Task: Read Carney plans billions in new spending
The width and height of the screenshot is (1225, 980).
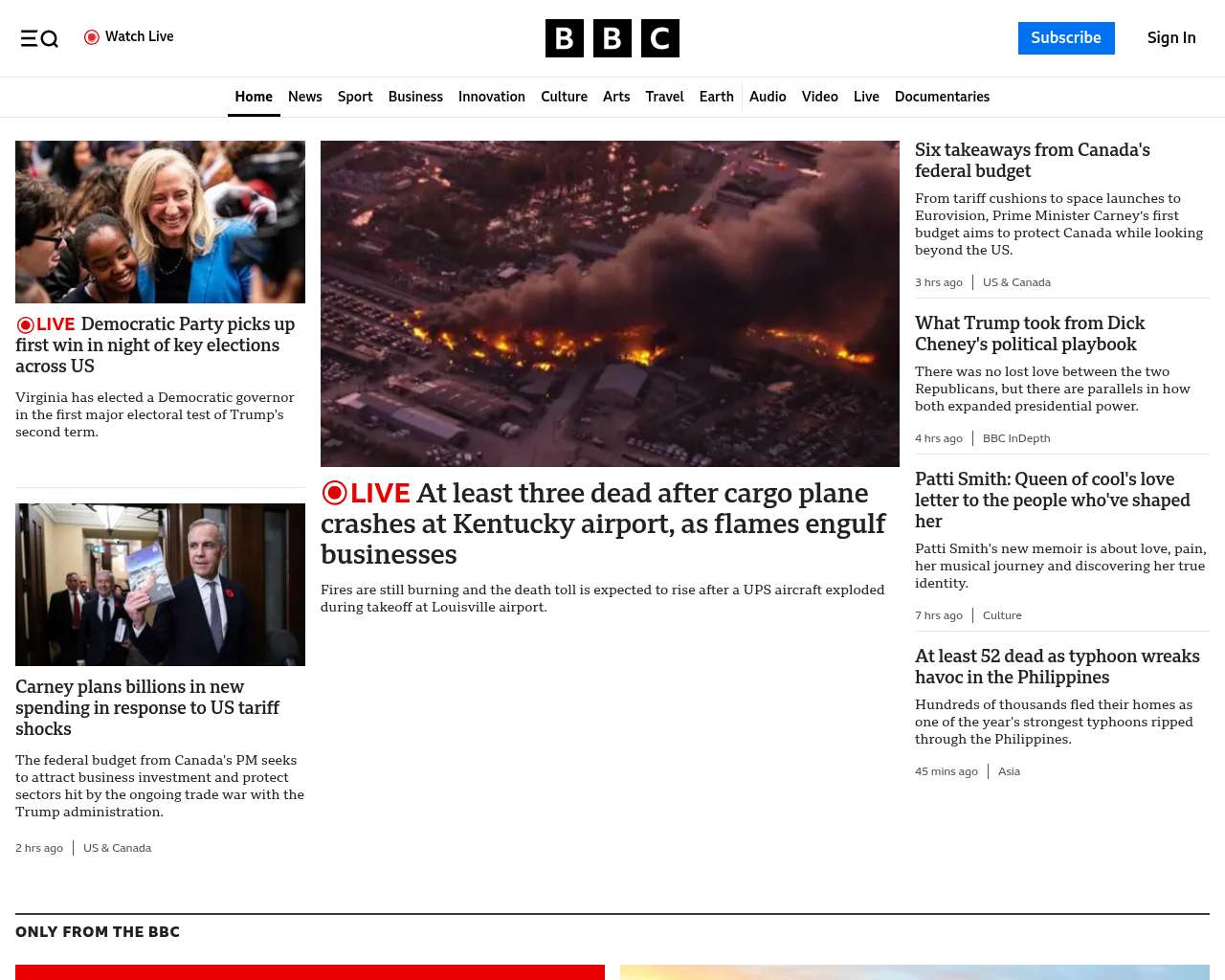Action: (147, 707)
